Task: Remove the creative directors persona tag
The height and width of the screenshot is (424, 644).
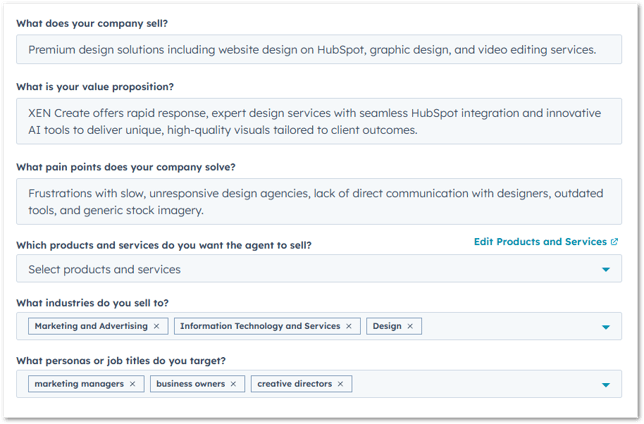Action: (x=340, y=384)
